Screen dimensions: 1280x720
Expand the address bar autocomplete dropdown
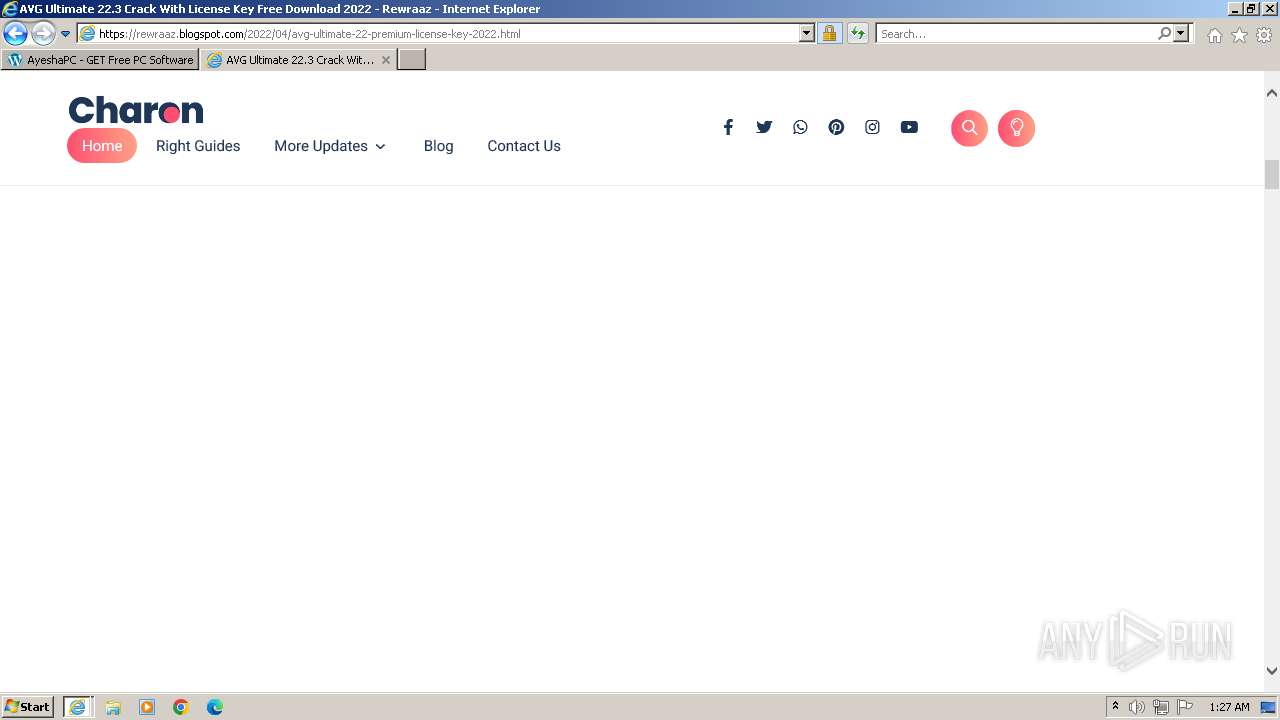[x=807, y=34]
